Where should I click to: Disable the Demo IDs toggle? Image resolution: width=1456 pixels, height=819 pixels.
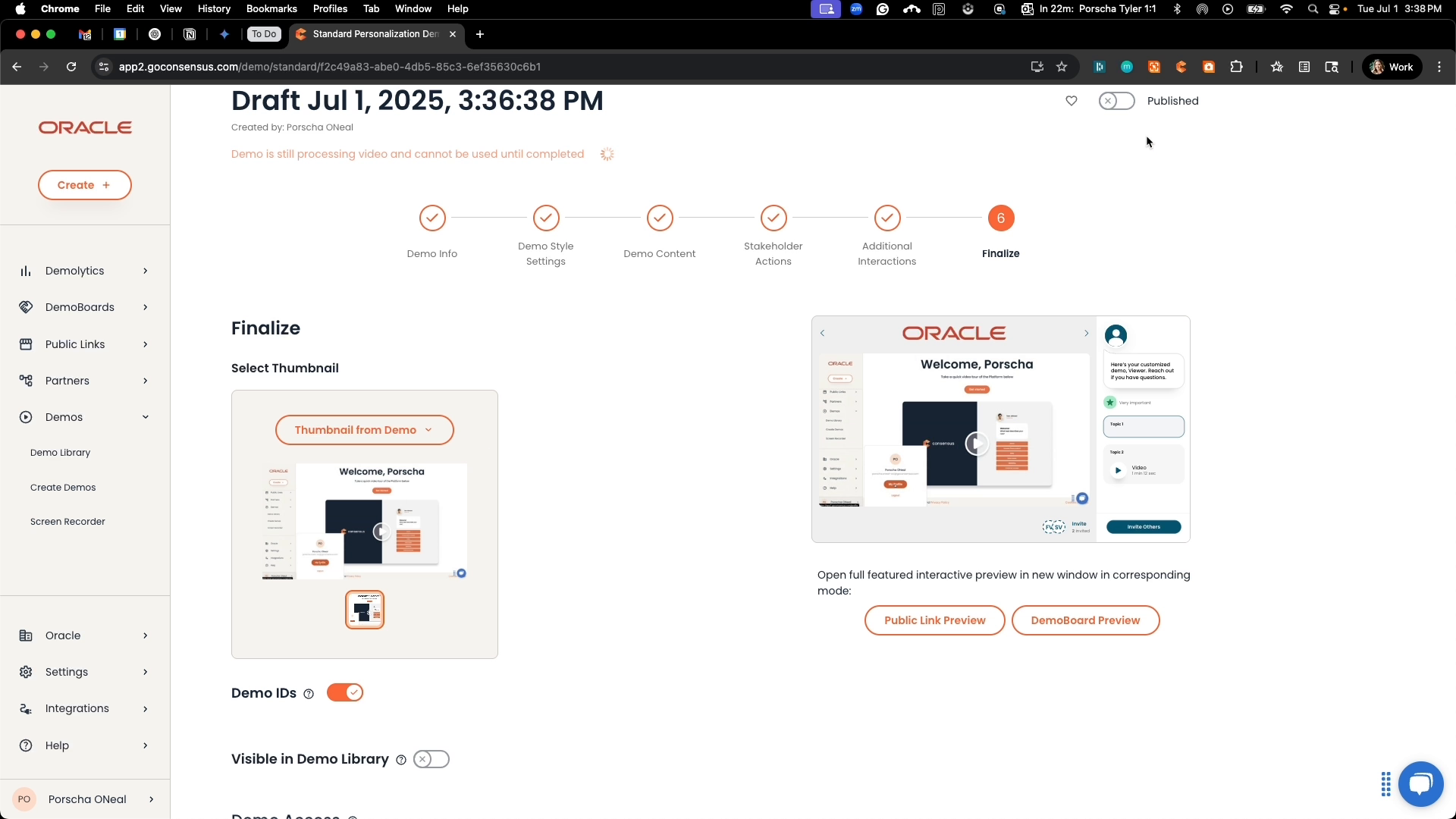345,692
